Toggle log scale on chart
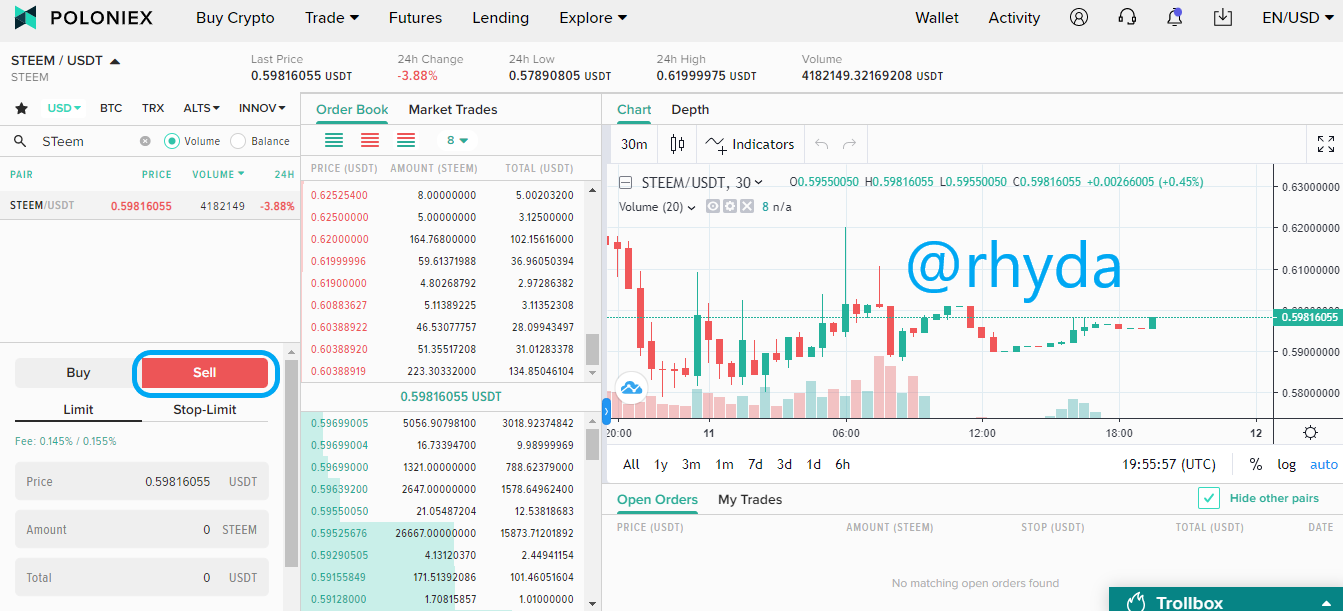Image resolution: width=1343 pixels, height=611 pixels. pyautogui.click(x=1286, y=464)
